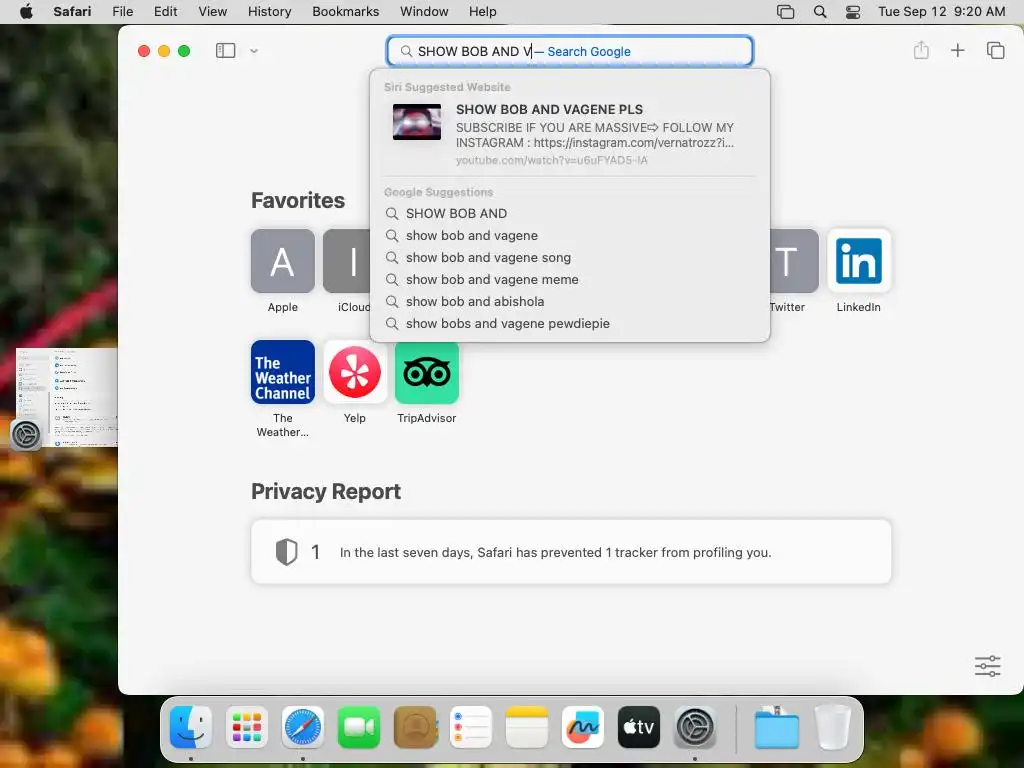Open The Weather Channel favorite

click(x=283, y=372)
